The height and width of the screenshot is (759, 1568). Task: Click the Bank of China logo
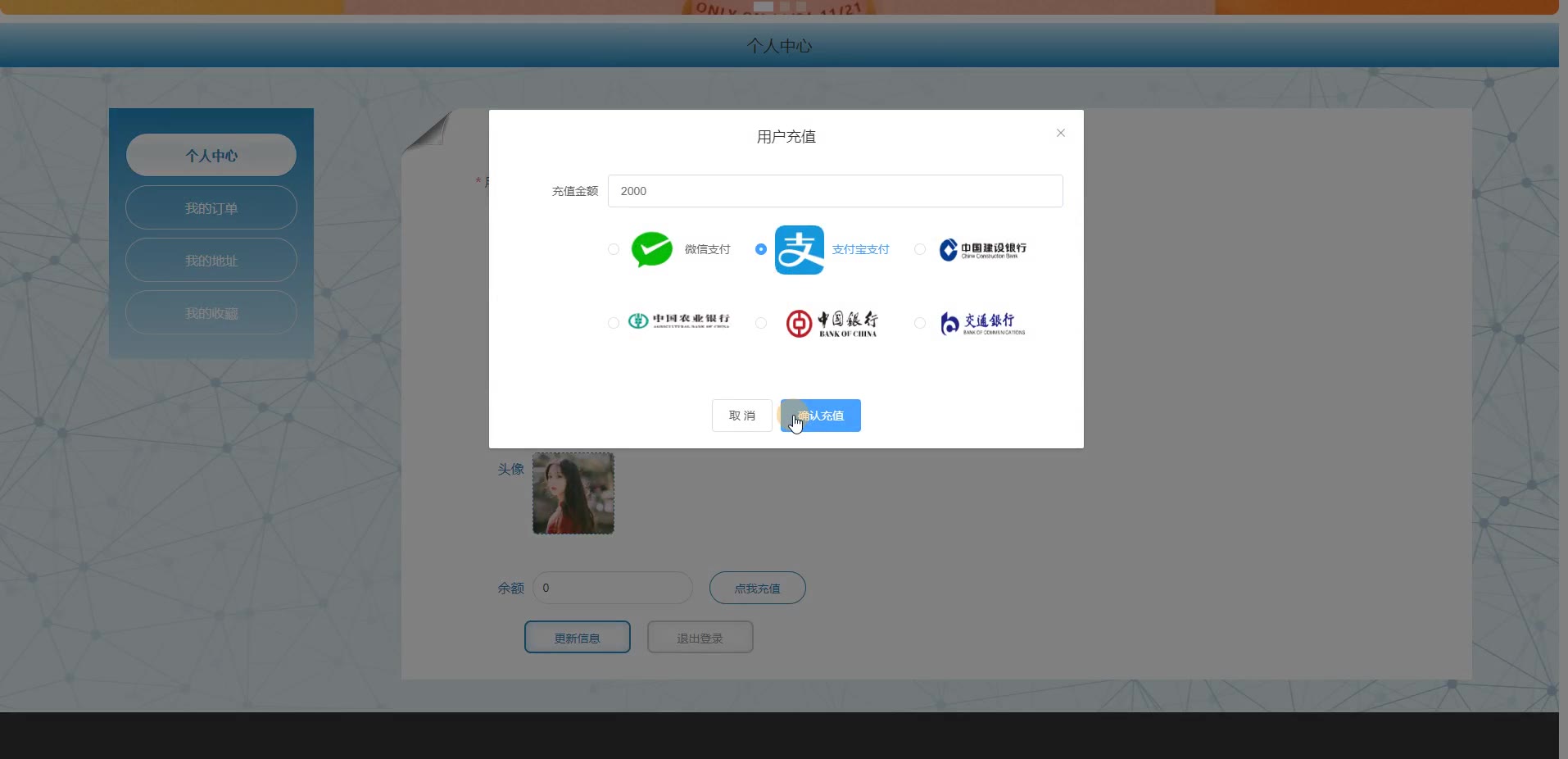pyautogui.click(x=832, y=324)
